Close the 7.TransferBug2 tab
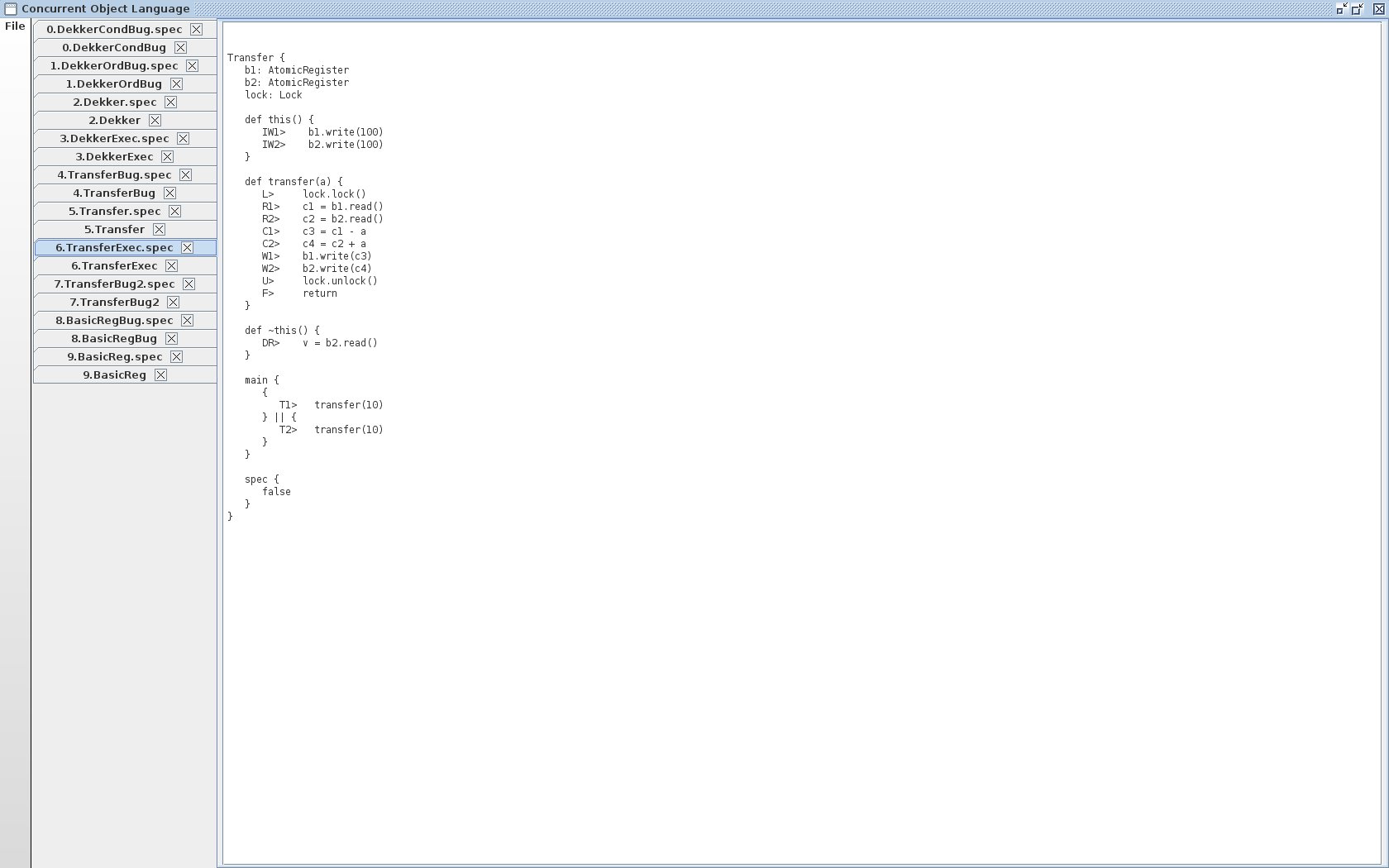 pyautogui.click(x=173, y=302)
